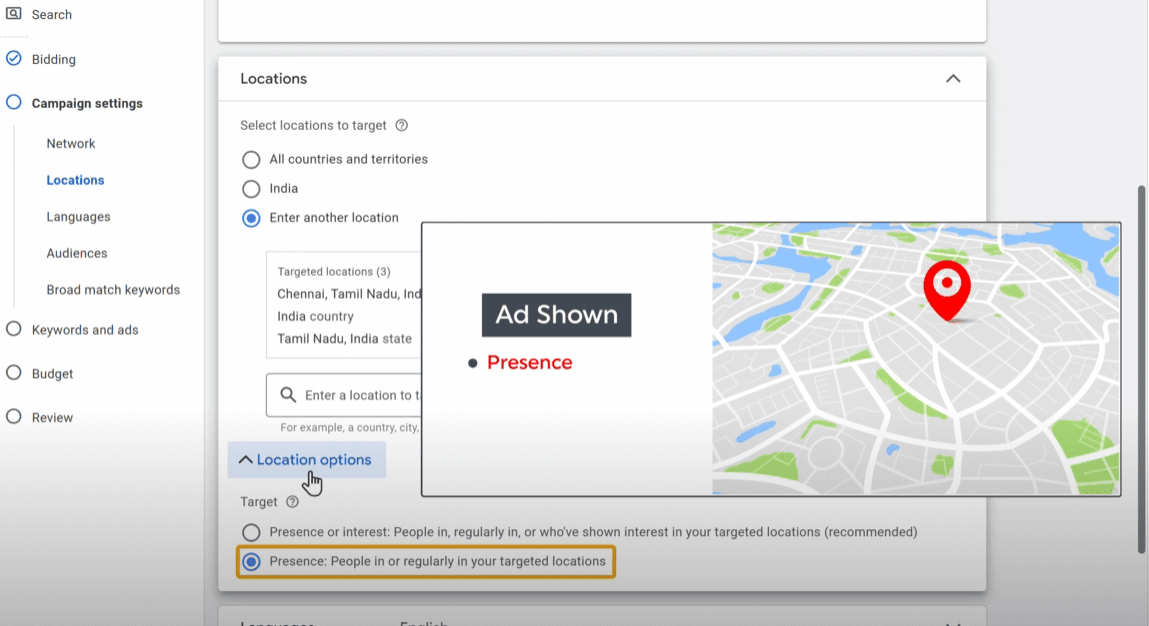Collapse the Locations section chevron
The width and height of the screenshot is (1149, 626).
pyautogui.click(x=953, y=79)
